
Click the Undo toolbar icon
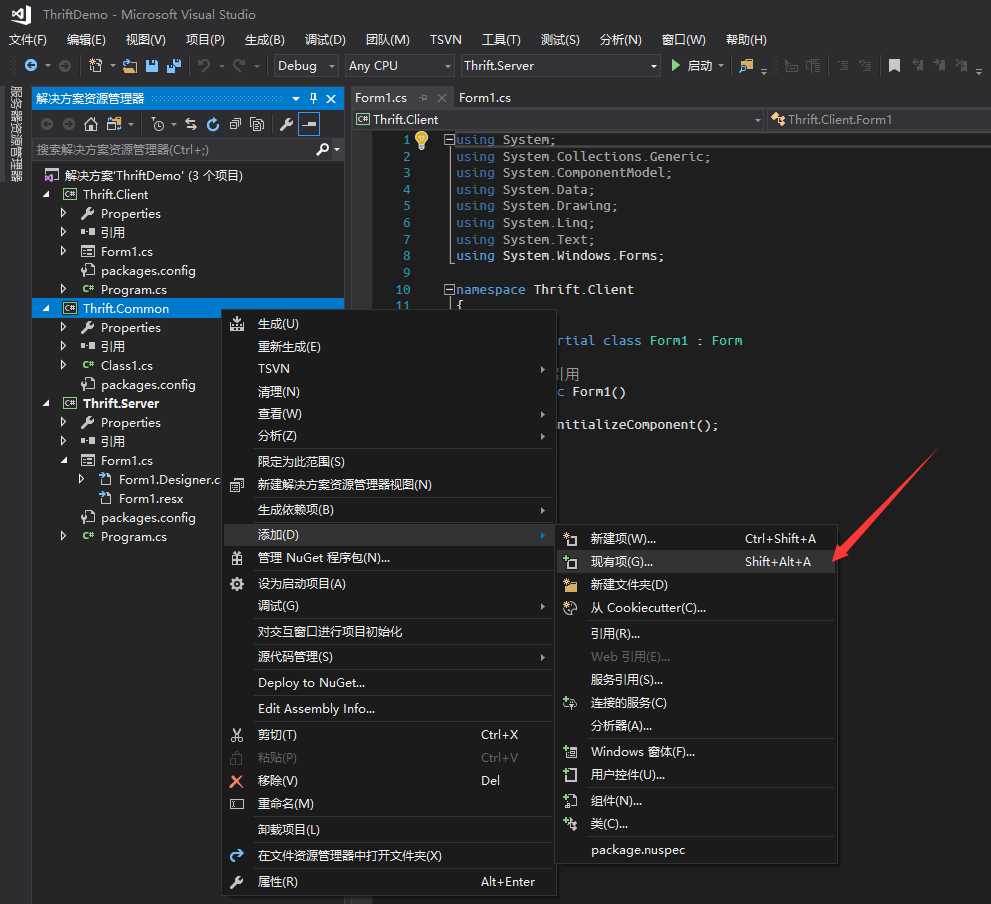[x=204, y=65]
